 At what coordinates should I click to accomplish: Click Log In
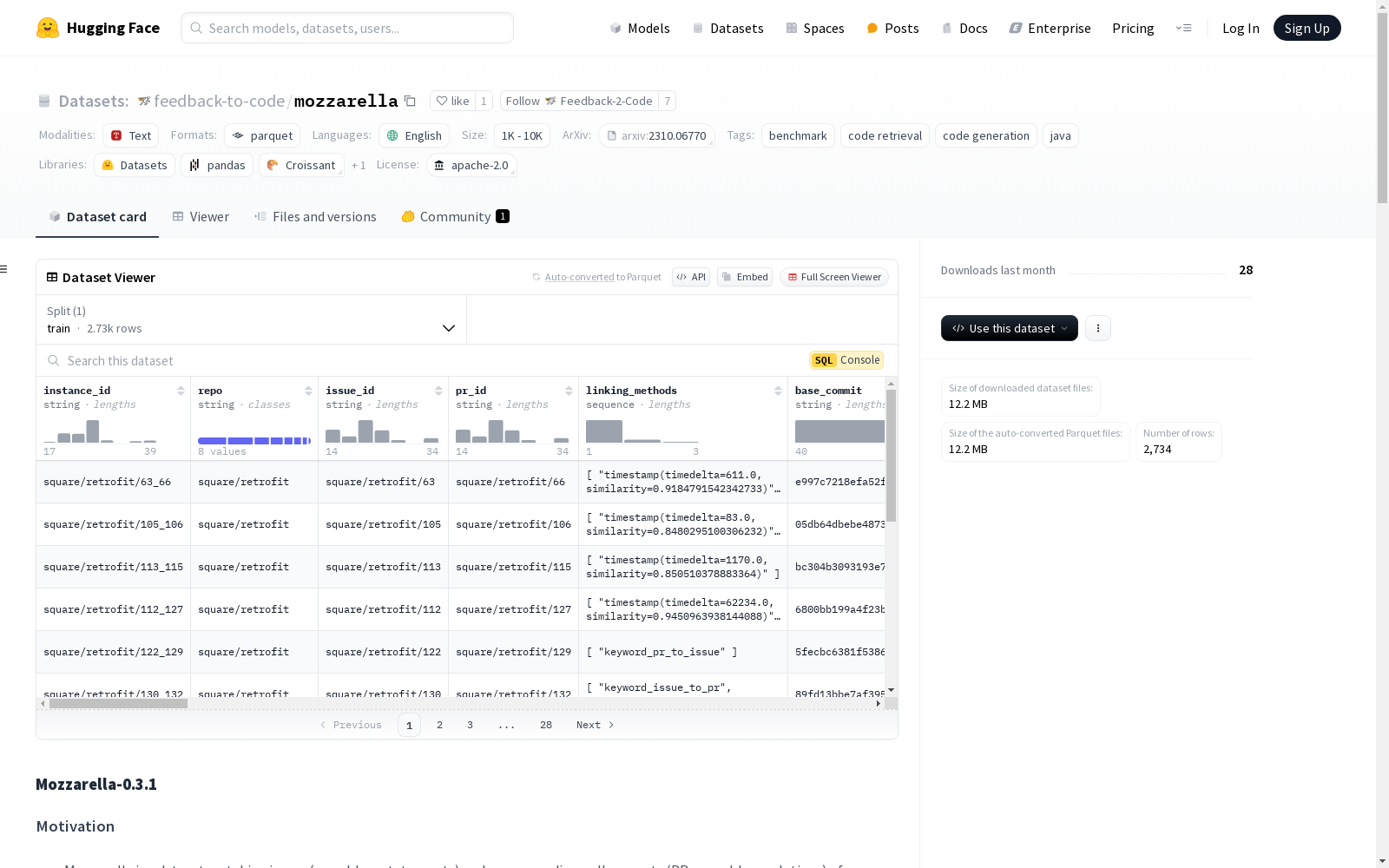[x=1241, y=28]
